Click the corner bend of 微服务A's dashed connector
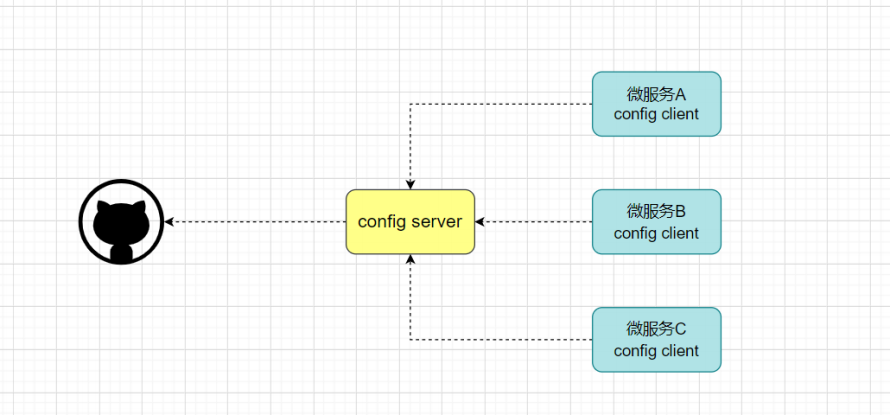The width and height of the screenshot is (890, 415). tap(410, 104)
